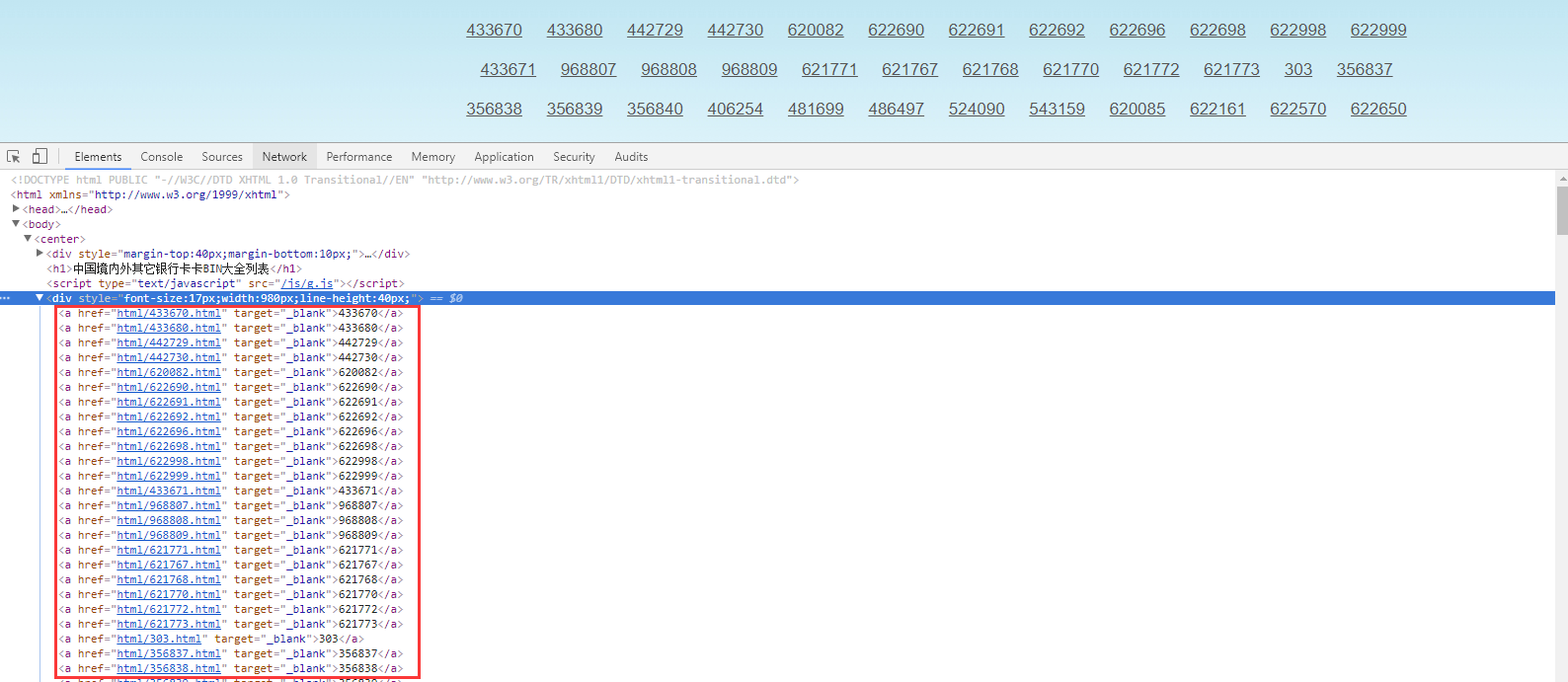Click the ellipsis beside the selected div row
Viewport: 1568px width, 682px height.
6,298
